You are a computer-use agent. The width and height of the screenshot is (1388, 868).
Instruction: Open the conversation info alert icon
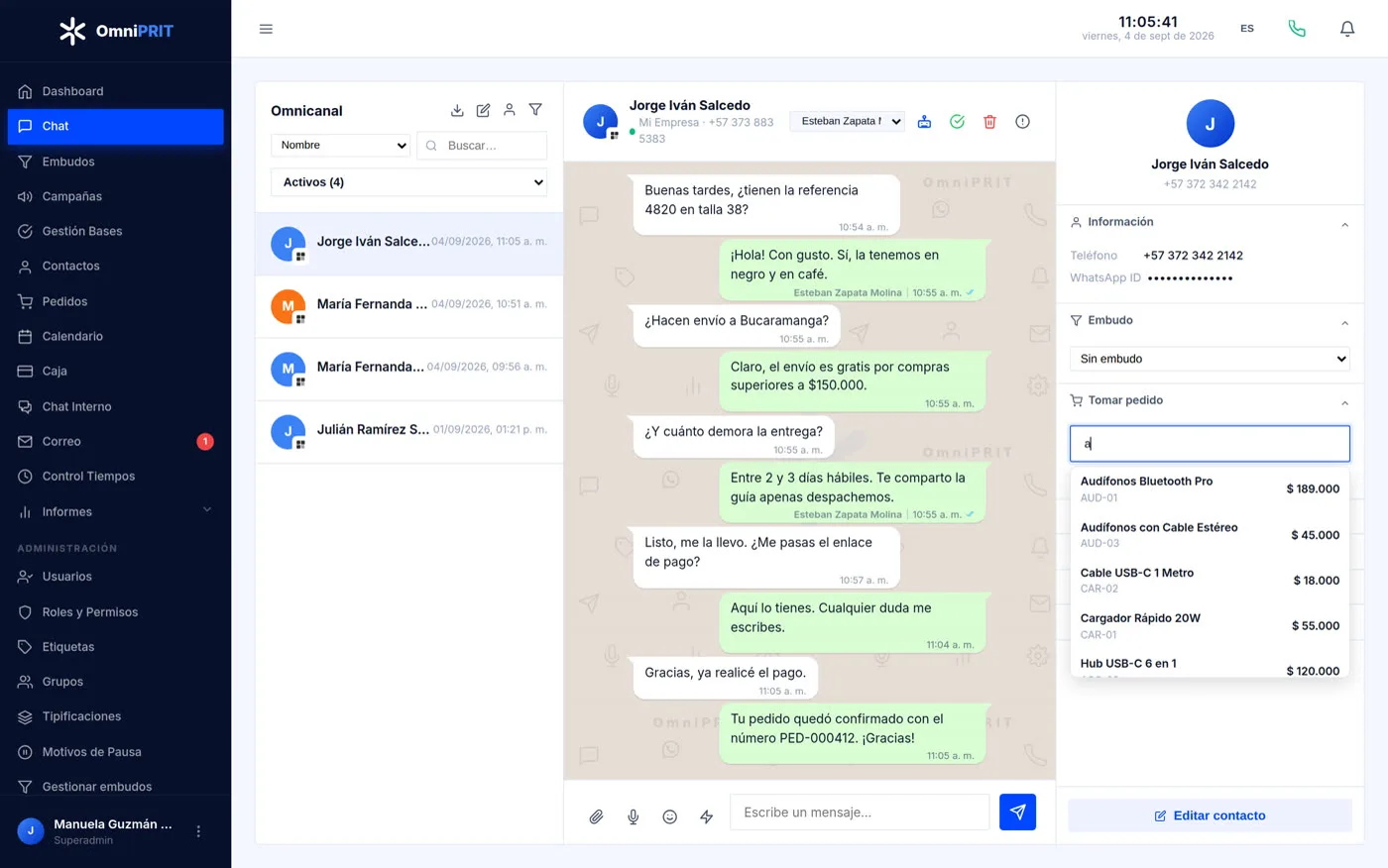coord(1022,122)
